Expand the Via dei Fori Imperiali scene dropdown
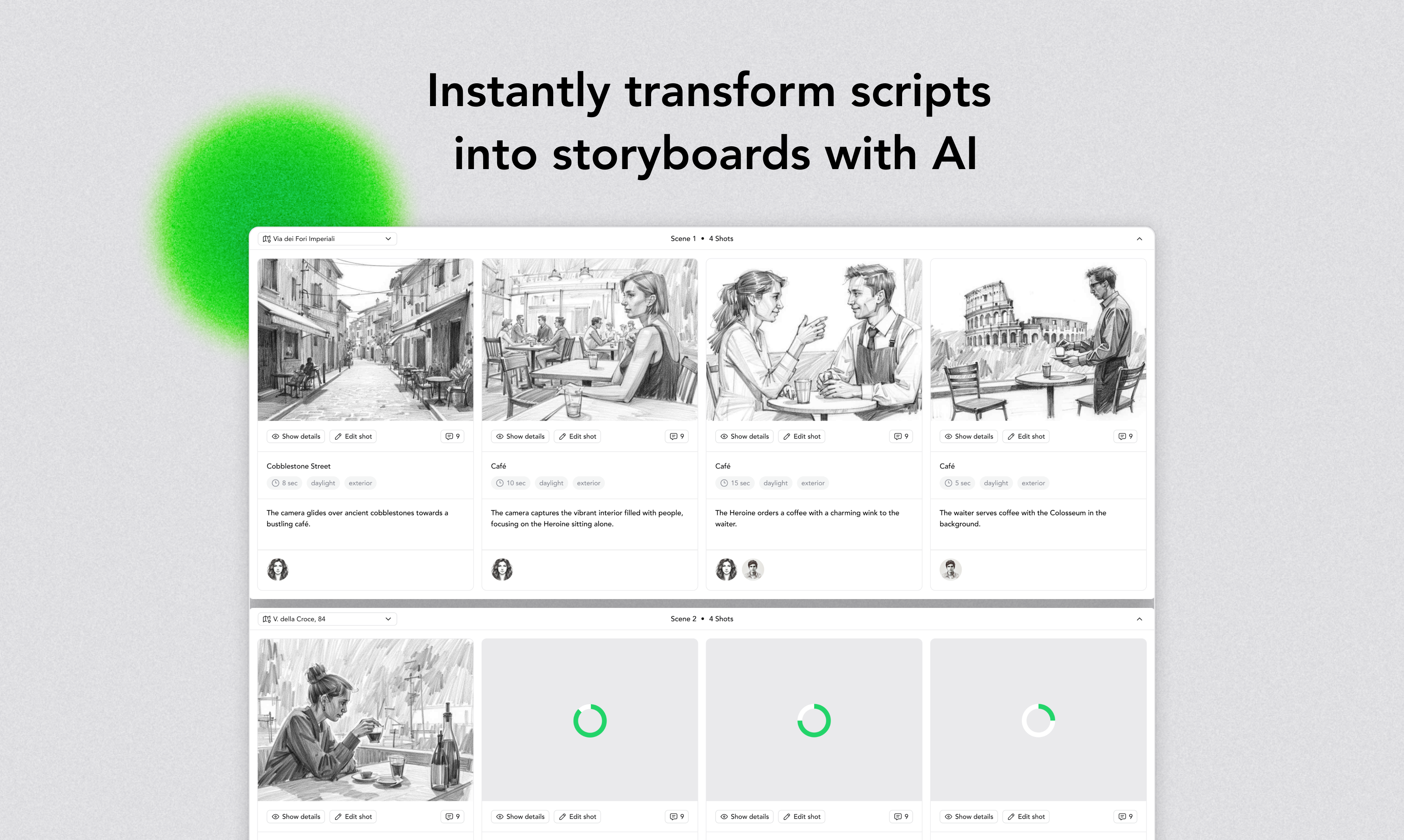 click(x=390, y=238)
